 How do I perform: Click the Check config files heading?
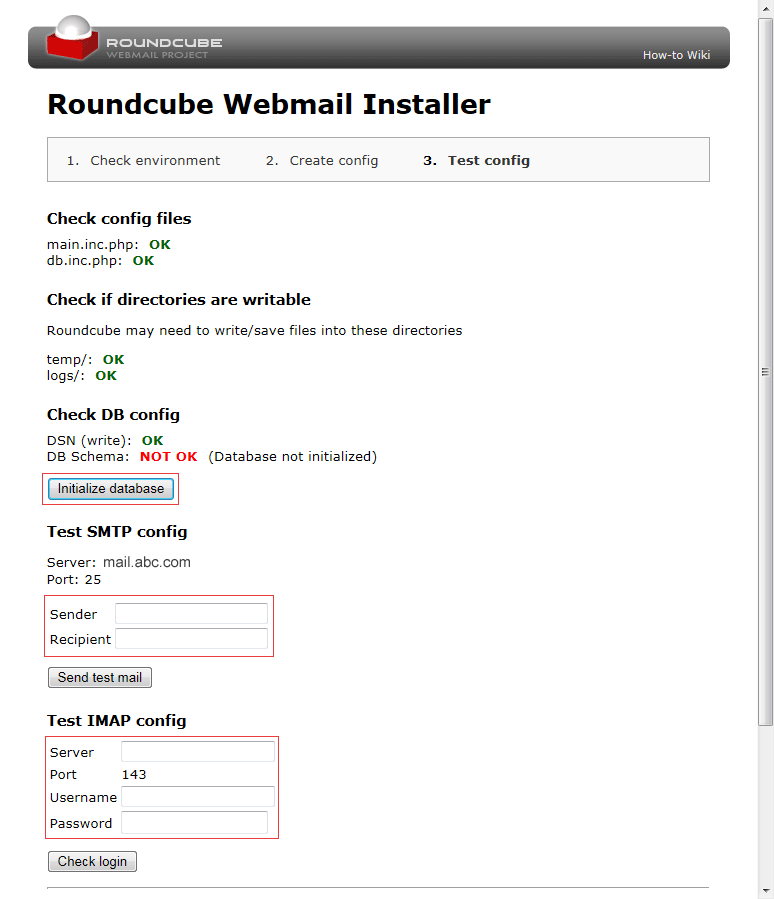click(x=119, y=218)
